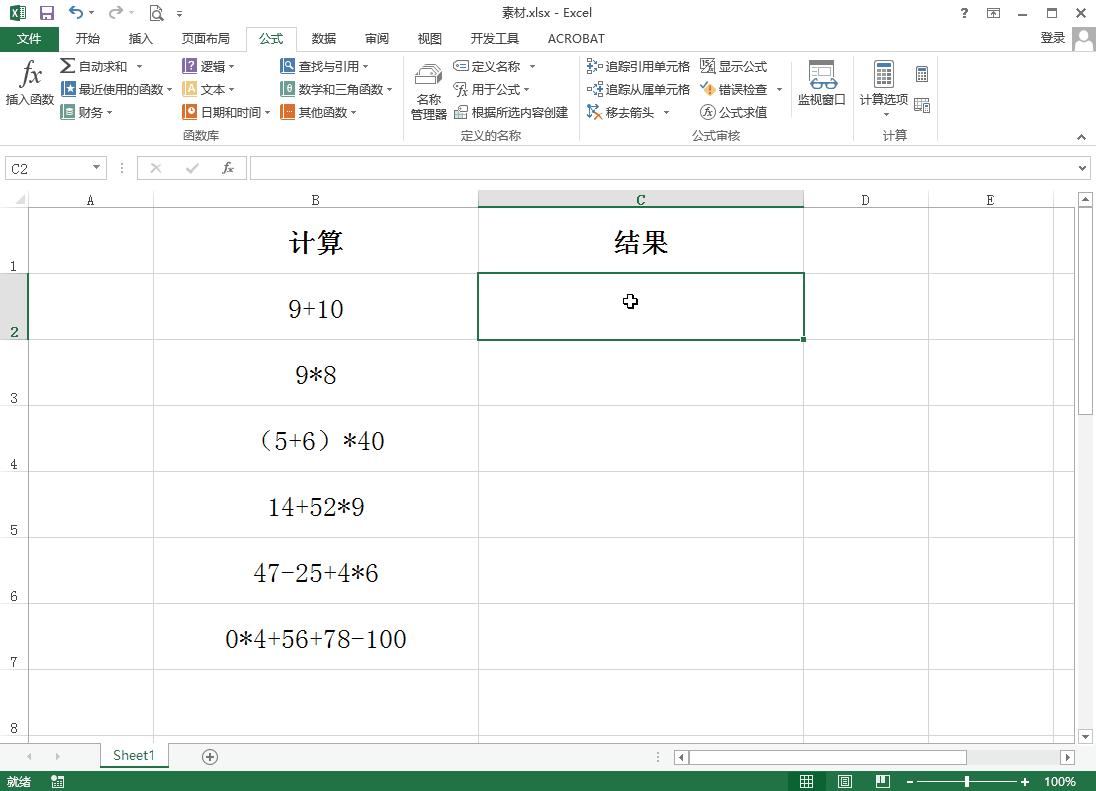Open the Name Manager (名称管理器)
This screenshot has width=1096, height=791.
point(428,91)
